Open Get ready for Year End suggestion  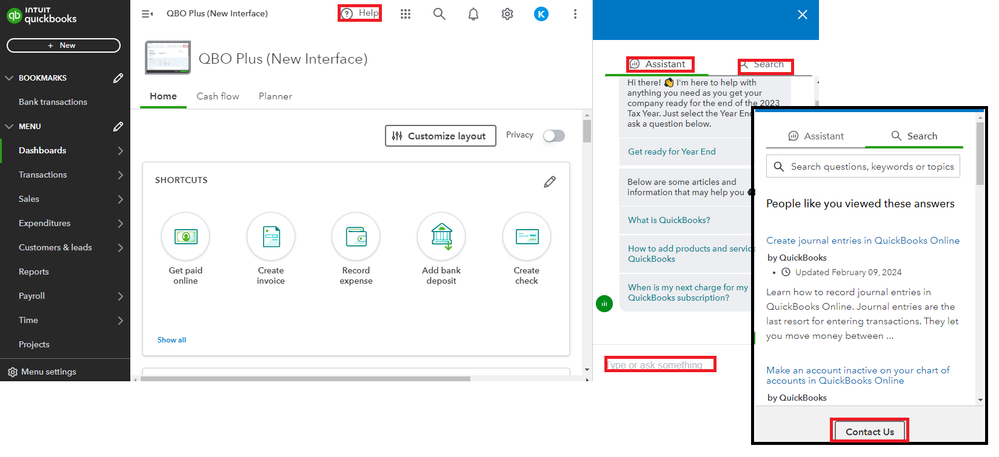tap(674, 152)
